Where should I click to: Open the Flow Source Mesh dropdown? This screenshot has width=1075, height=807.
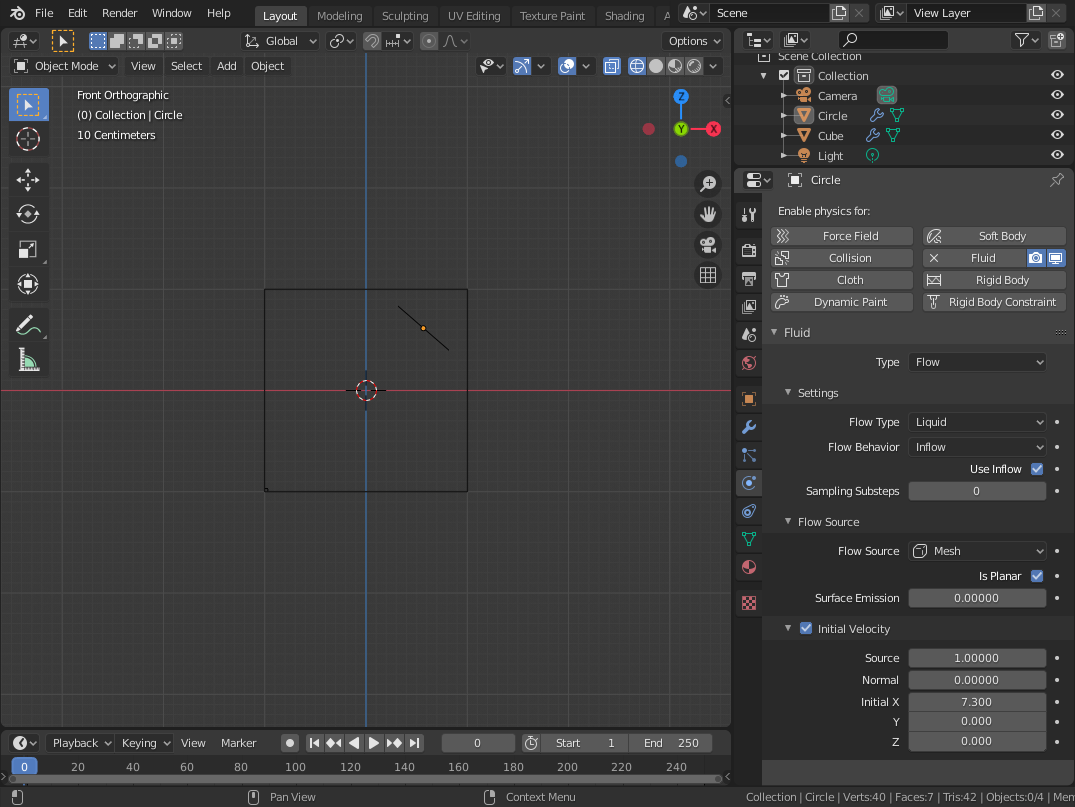coord(977,551)
